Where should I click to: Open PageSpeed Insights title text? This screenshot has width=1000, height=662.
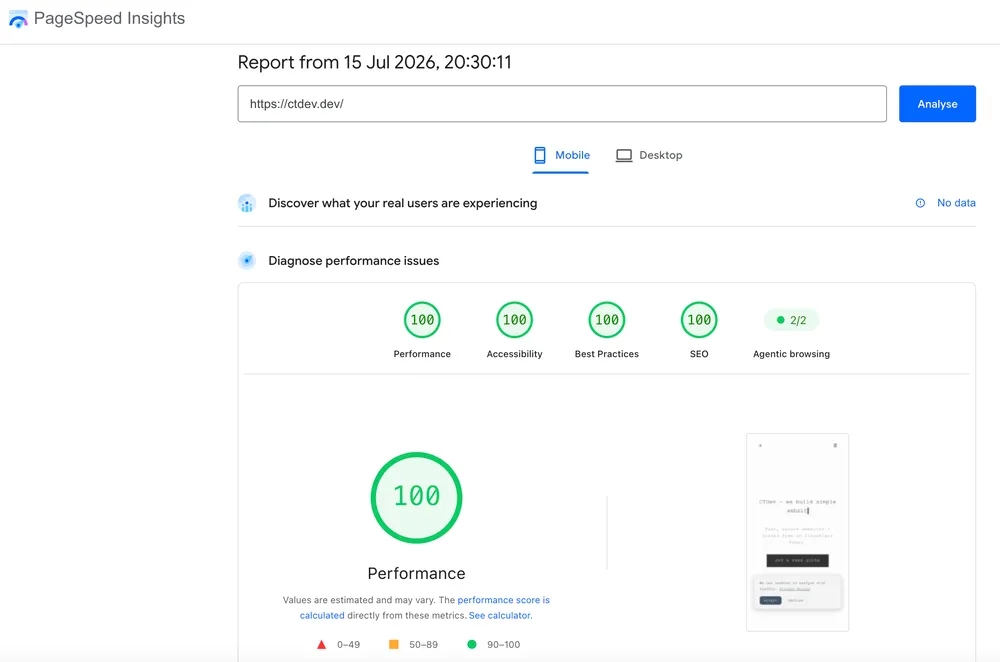pos(109,18)
